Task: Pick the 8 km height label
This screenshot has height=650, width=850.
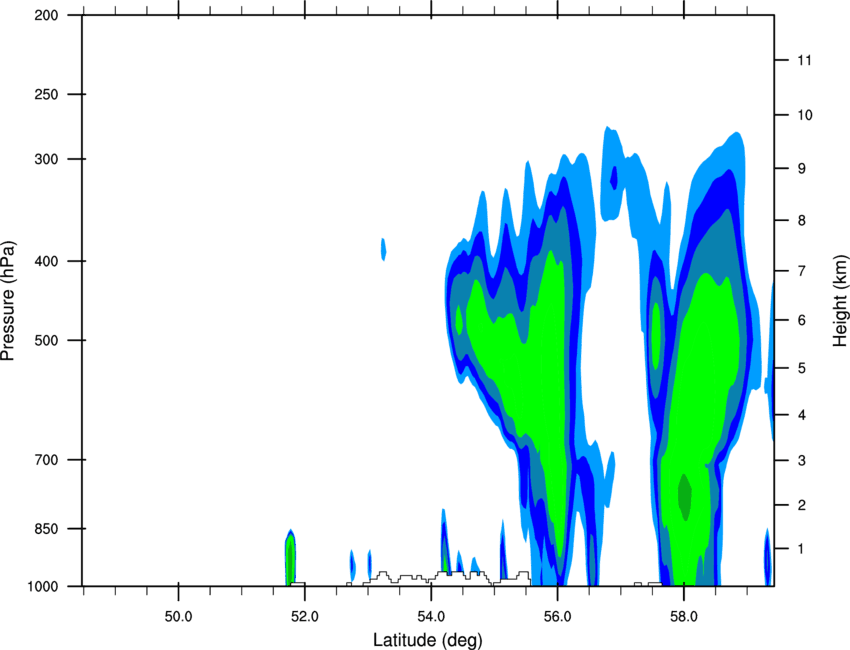Action: 802,221
